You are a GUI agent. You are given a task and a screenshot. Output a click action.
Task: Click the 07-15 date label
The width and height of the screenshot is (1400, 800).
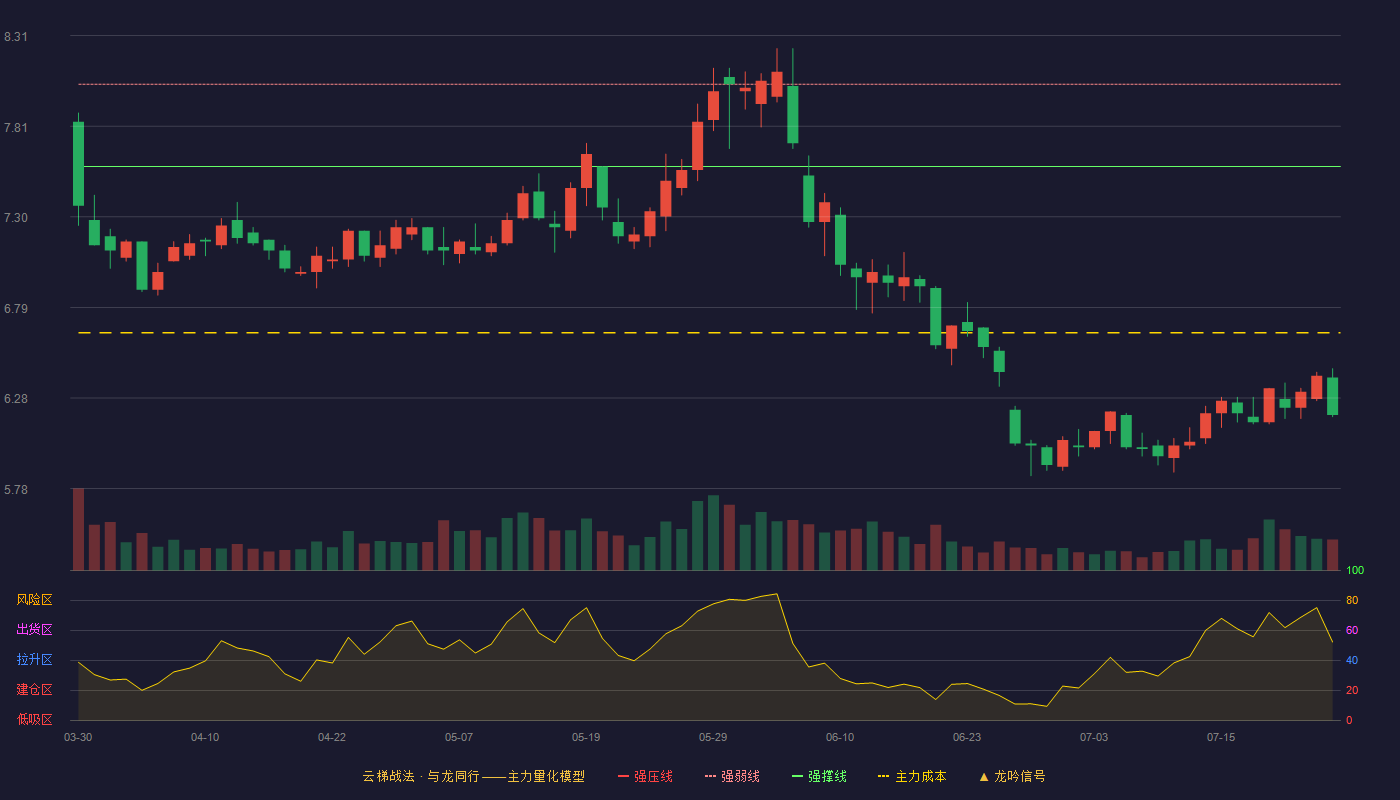coord(1221,737)
